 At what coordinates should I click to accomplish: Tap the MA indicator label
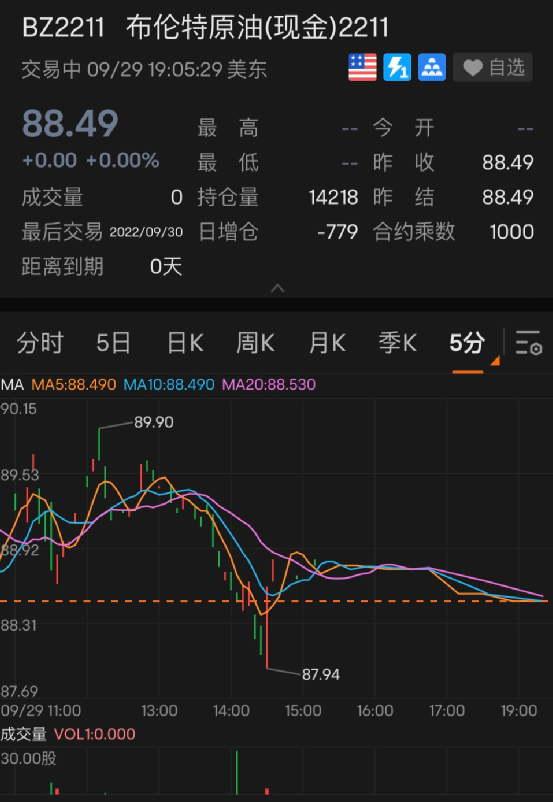click(12, 384)
